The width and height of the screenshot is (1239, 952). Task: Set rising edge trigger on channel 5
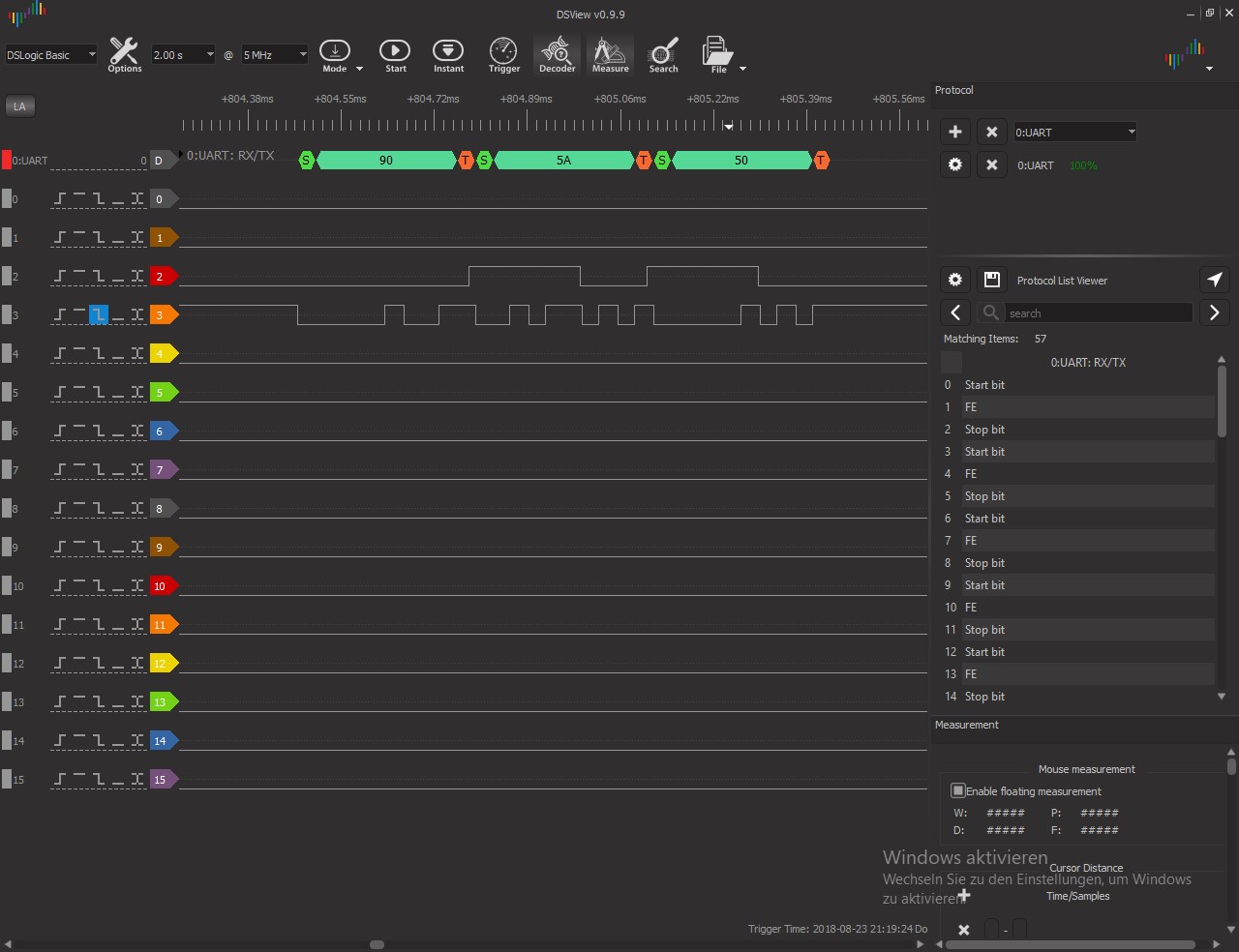[x=61, y=392]
